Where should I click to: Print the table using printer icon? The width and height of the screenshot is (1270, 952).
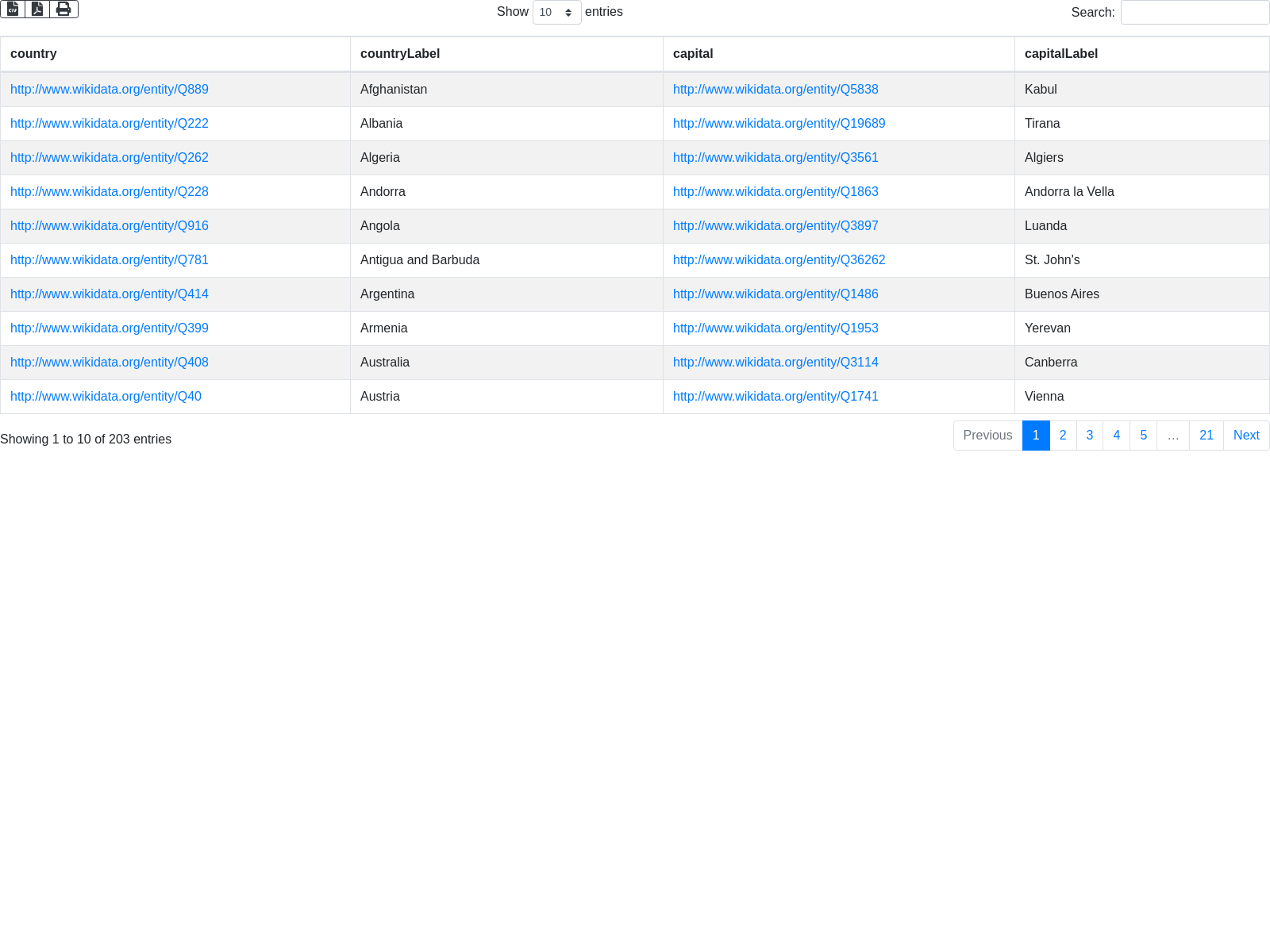click(x=63, y=9)
